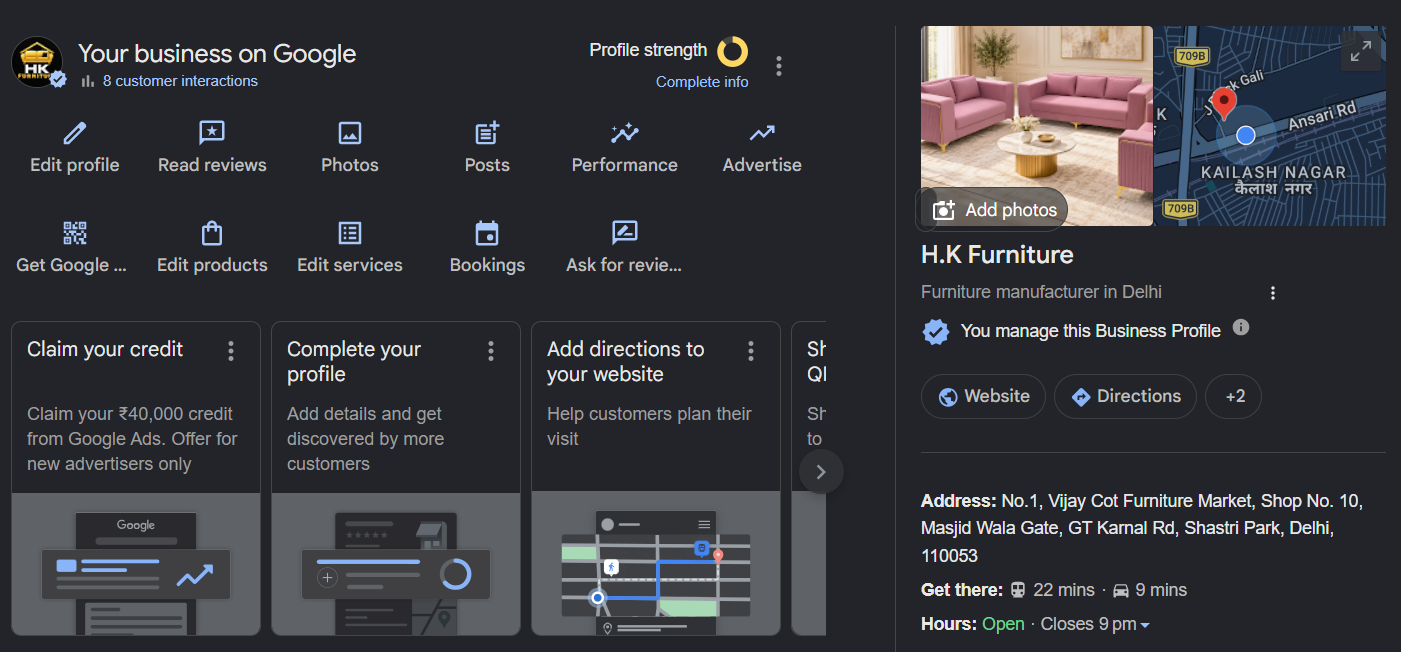Open the Photos icon

(x=350, y=133)
